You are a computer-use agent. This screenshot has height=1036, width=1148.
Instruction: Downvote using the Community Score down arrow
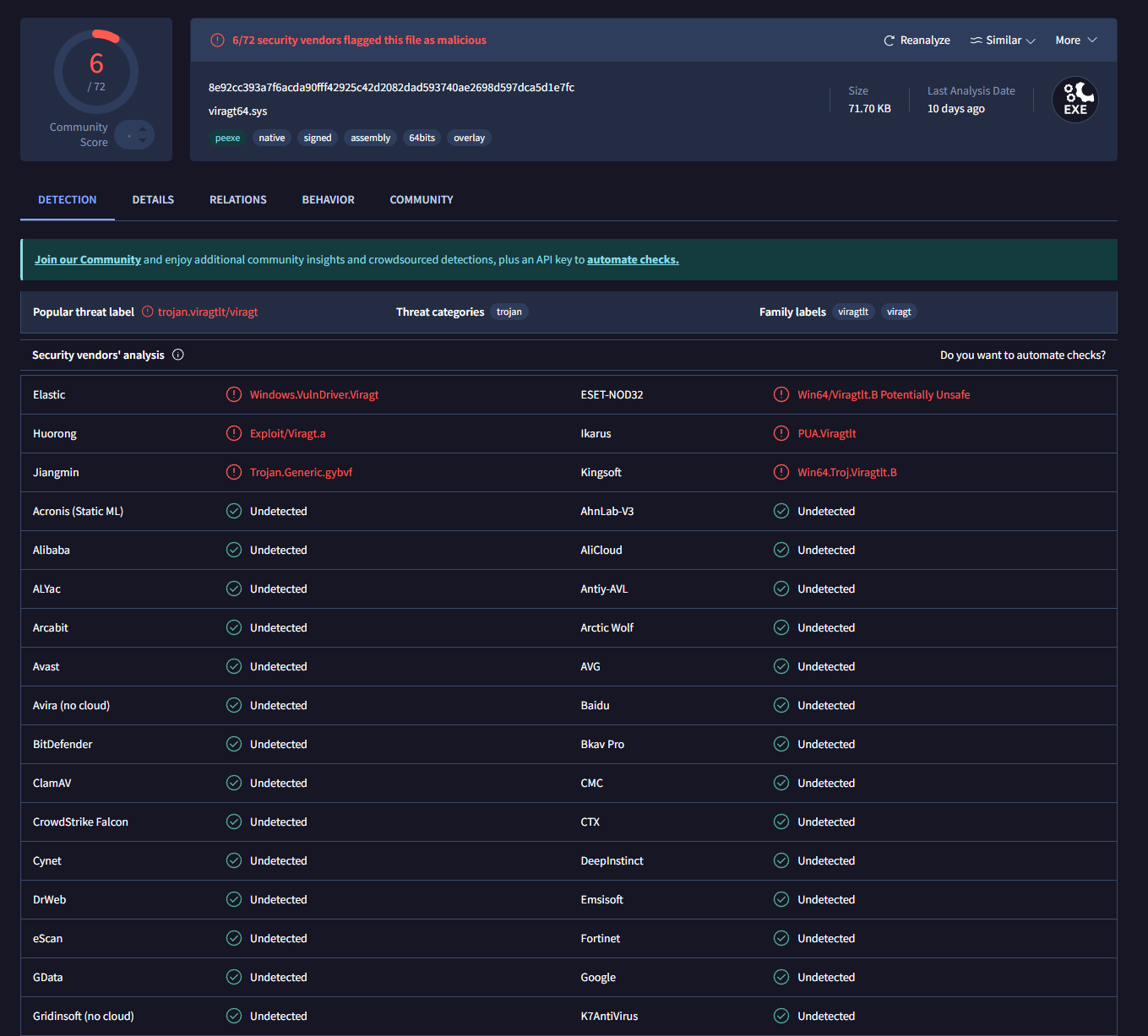tap(142, 140)
